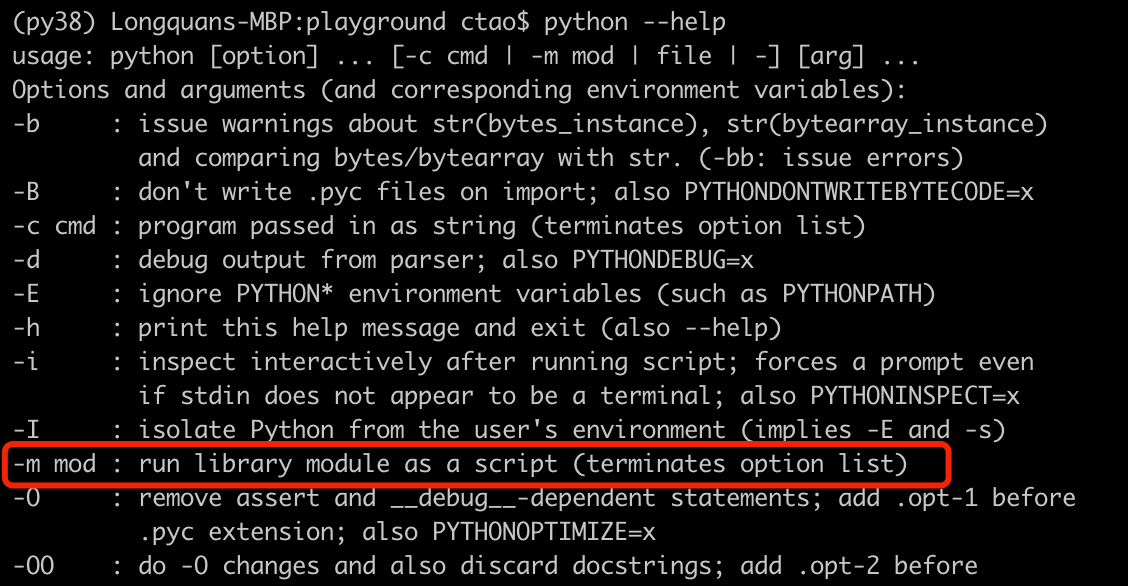1128x586 pixels.
Task: Click the word 'usage:' on the second line
Action: click(53, 57)
